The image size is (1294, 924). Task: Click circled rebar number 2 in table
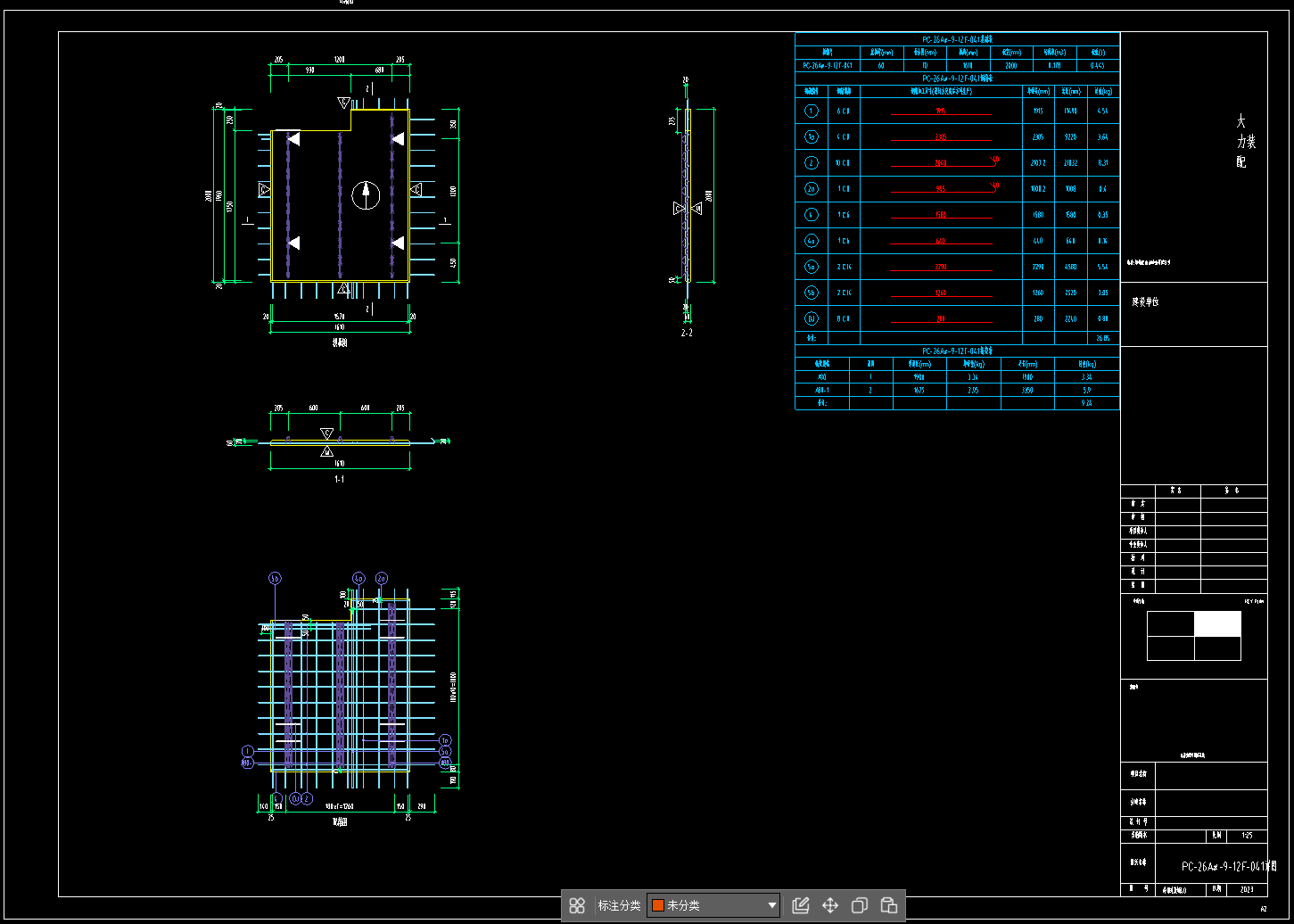(x=811, y=163)
